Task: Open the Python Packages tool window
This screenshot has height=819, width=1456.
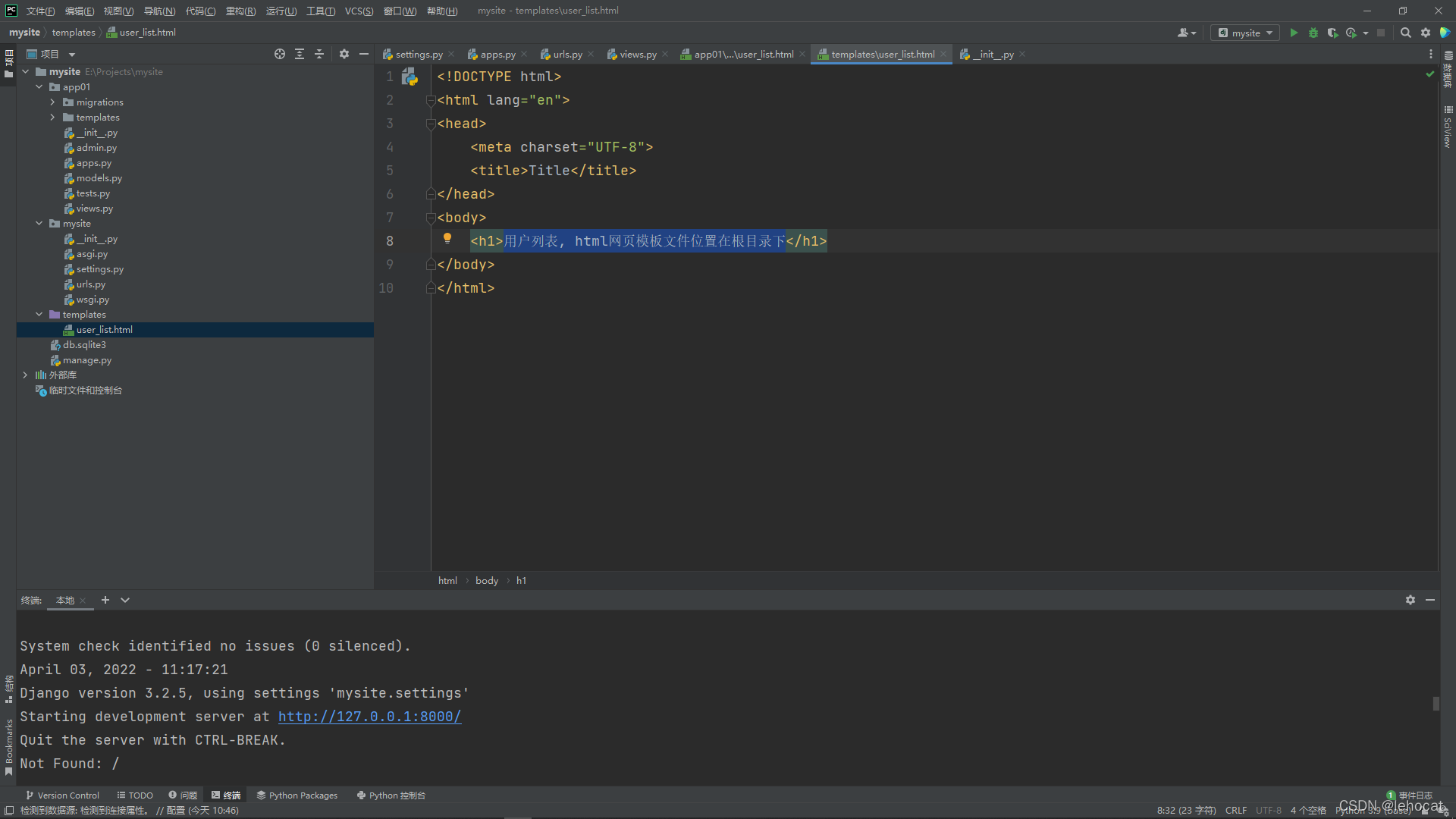Action: point(297,795)
